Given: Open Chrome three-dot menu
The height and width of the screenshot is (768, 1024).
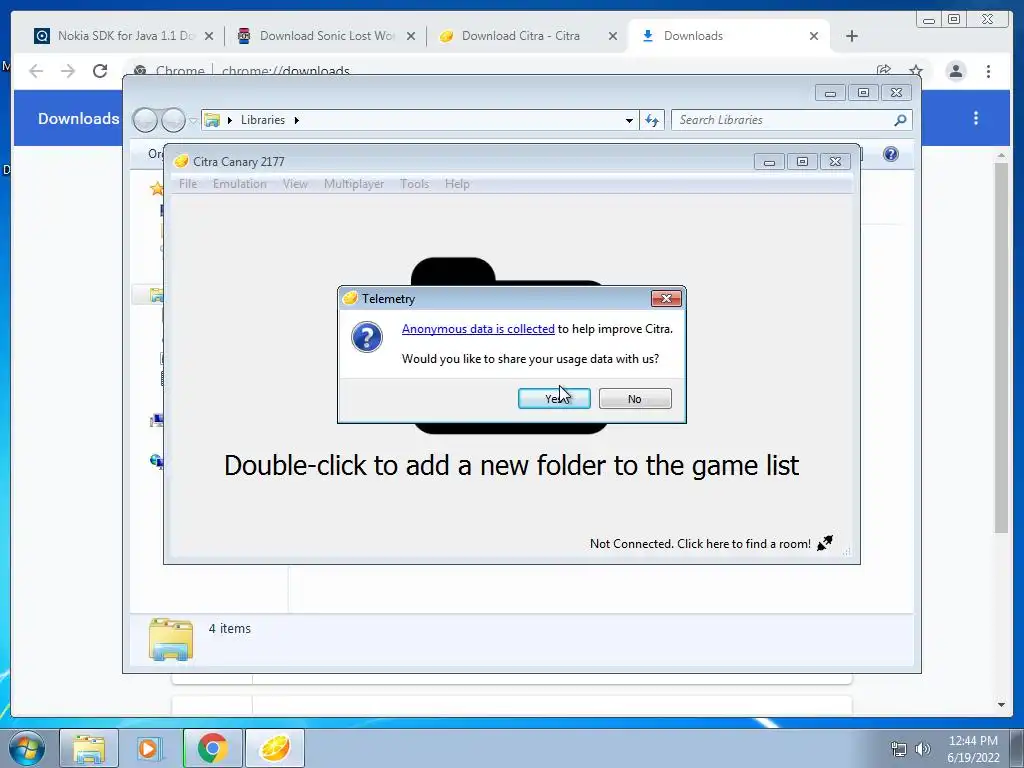Looking at the screenshot, I should [988, 71].
